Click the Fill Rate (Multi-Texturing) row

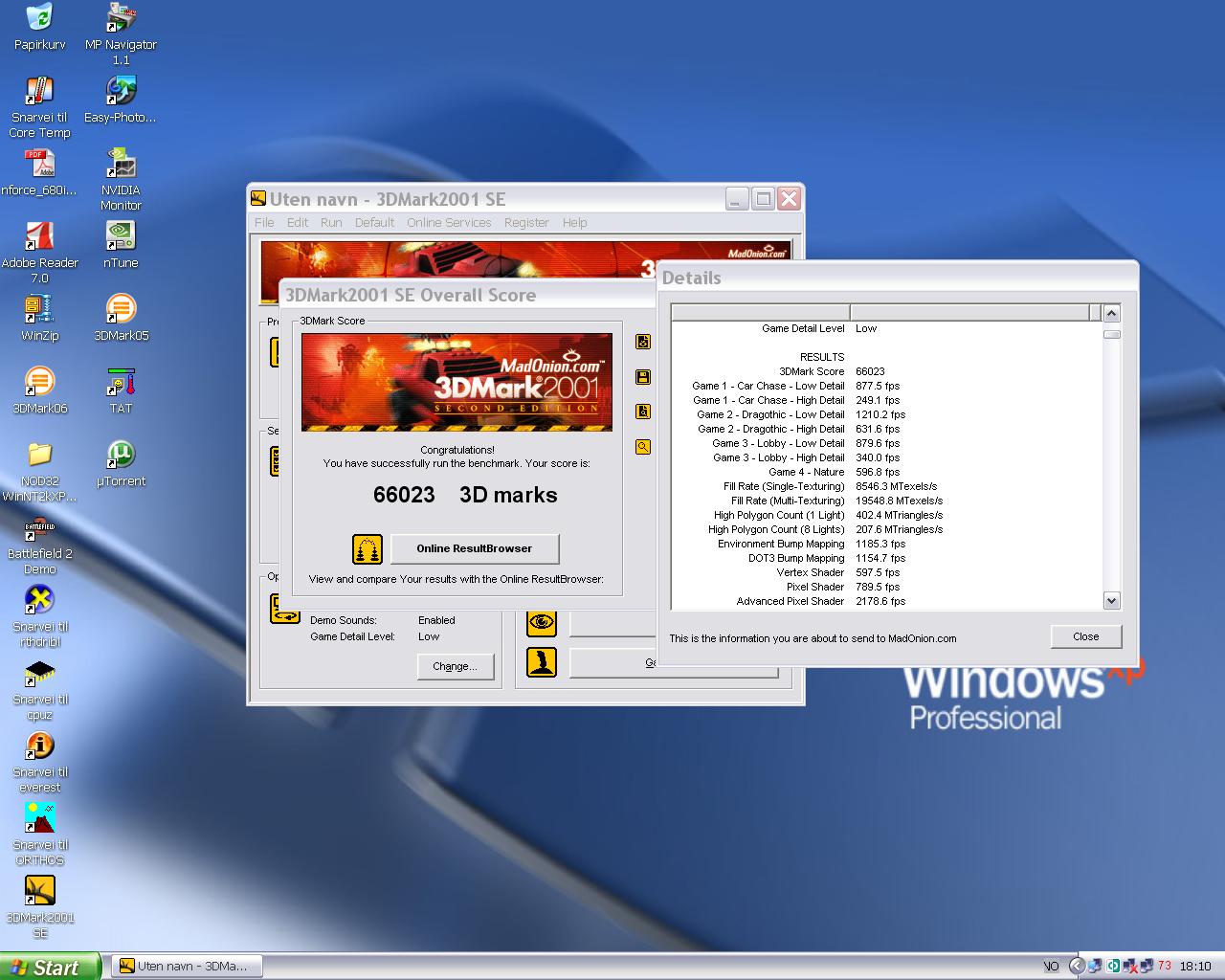pyautogui.click(x=887, y=501)
